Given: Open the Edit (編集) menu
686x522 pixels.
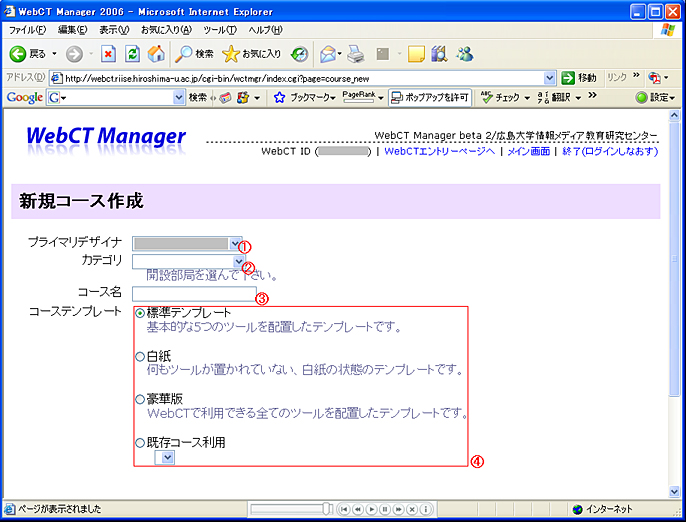Looking at the screenshot, I should (72, 30).
